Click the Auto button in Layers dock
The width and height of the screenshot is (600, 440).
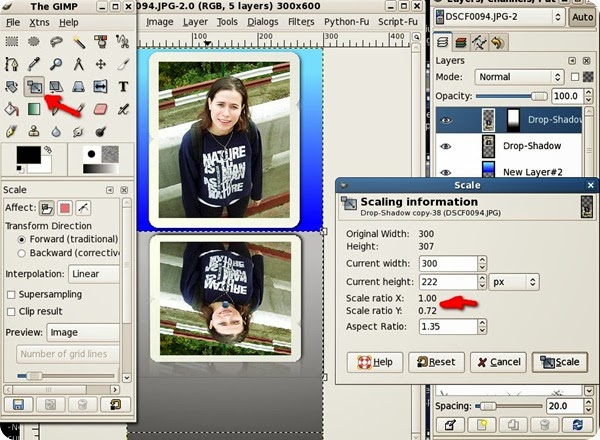click(x=582, y=17)
